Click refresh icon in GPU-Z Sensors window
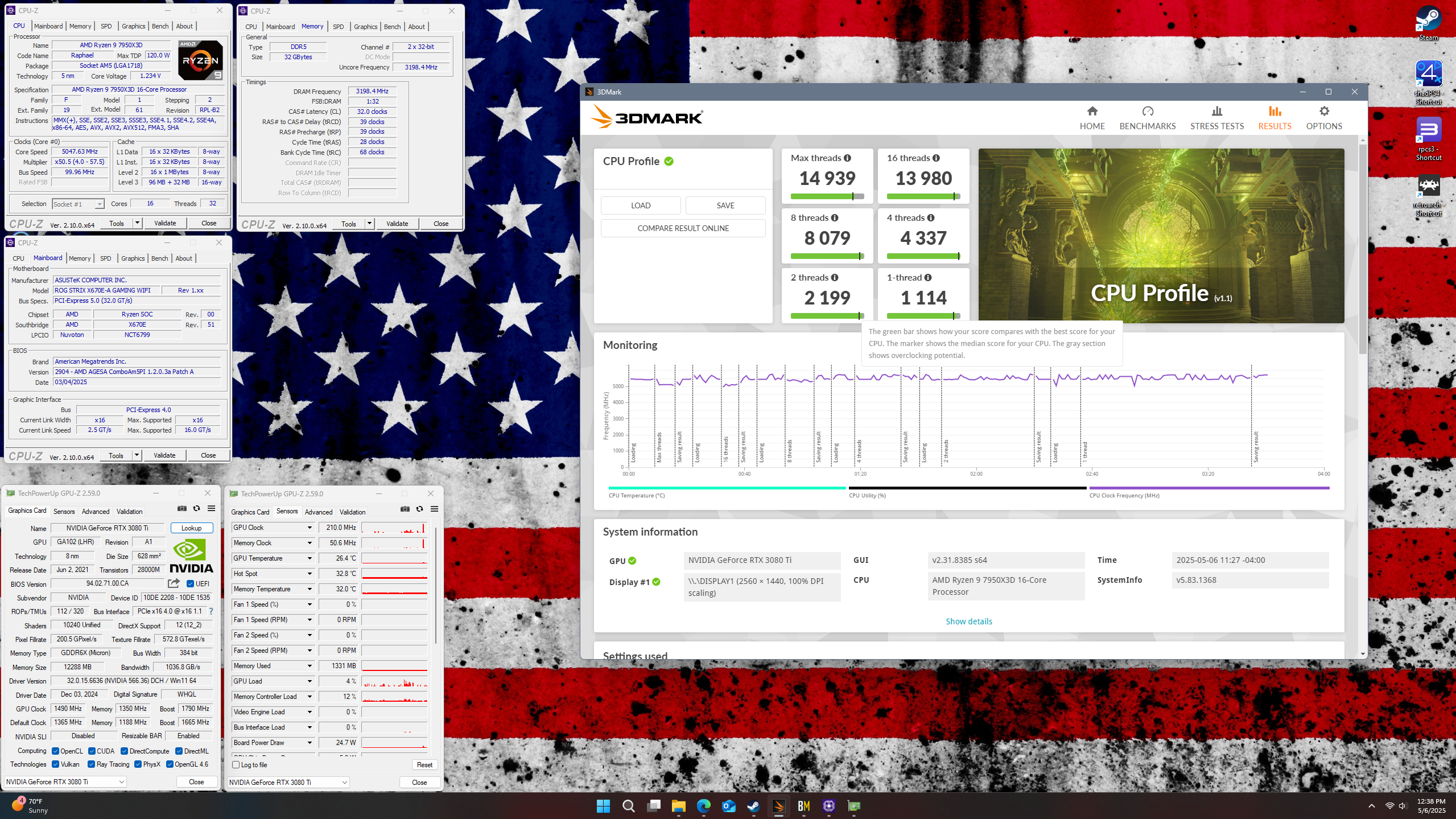Viewport: 1456px width, 819px height. click(420, 509)
